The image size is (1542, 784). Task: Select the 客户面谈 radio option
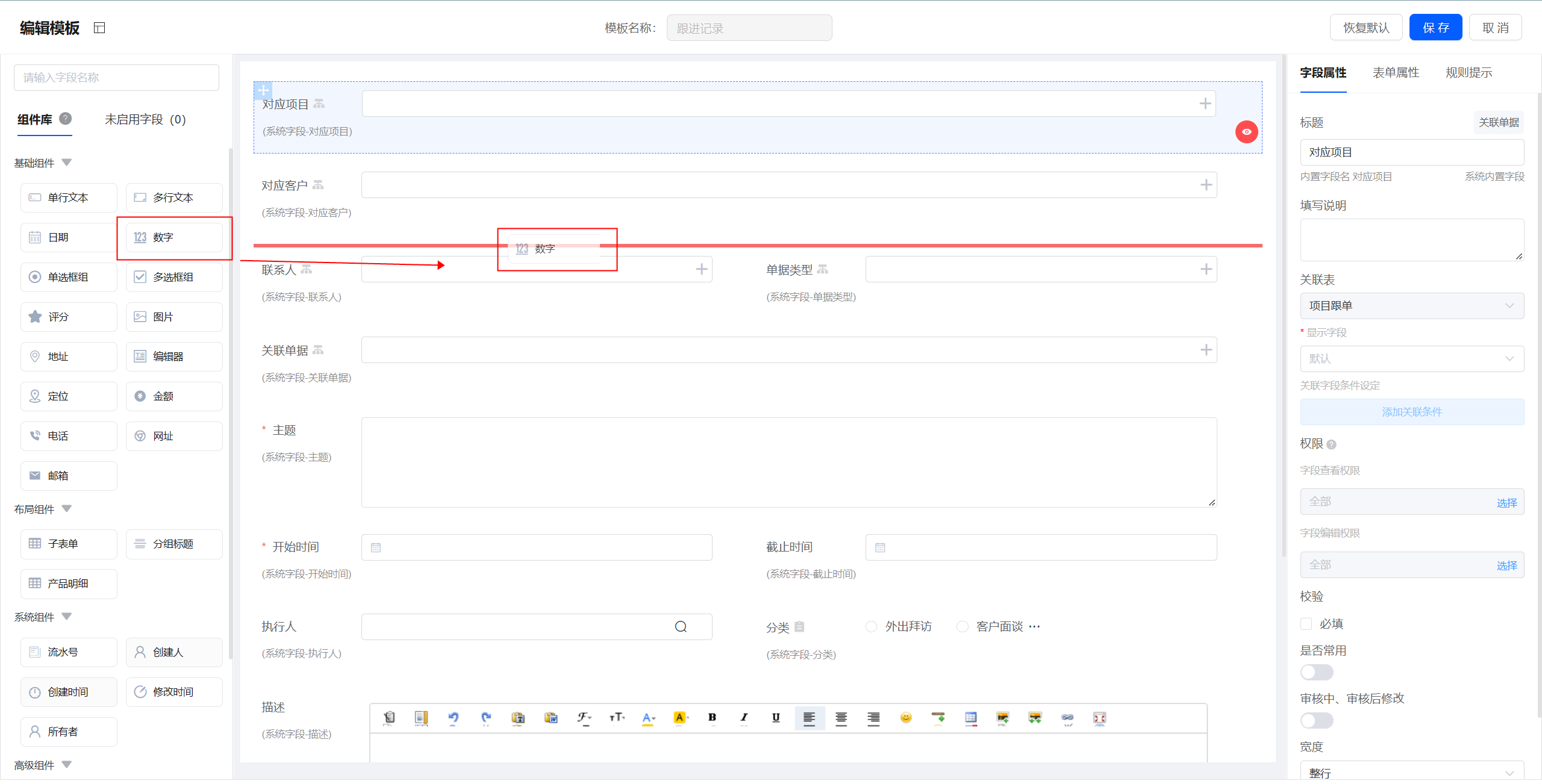[x=963, y=626]
